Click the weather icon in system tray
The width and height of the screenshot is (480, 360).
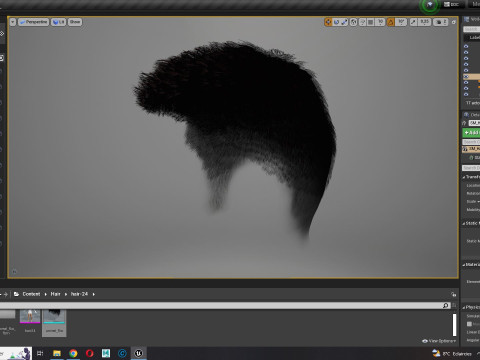coord(436,353)
